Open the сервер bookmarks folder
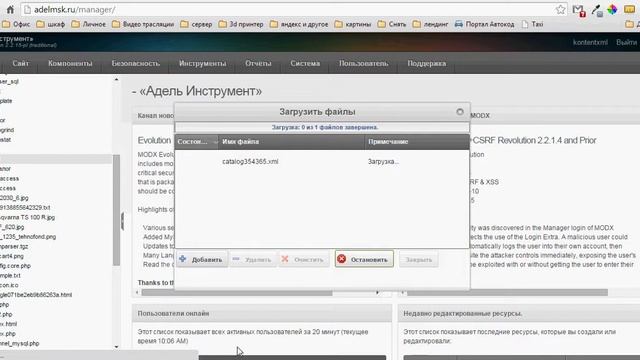This screenshot has height=360, width=640. coord(196,24)
